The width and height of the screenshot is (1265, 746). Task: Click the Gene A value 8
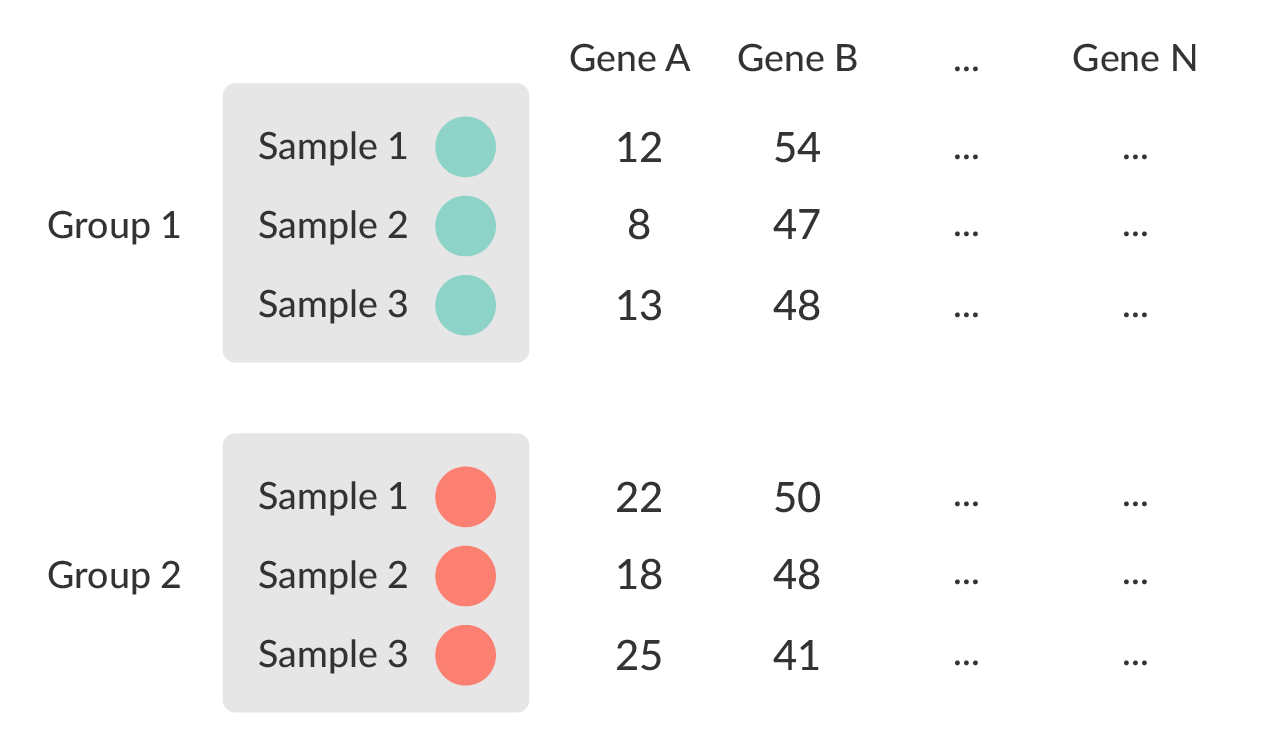(x=639, y=226)
